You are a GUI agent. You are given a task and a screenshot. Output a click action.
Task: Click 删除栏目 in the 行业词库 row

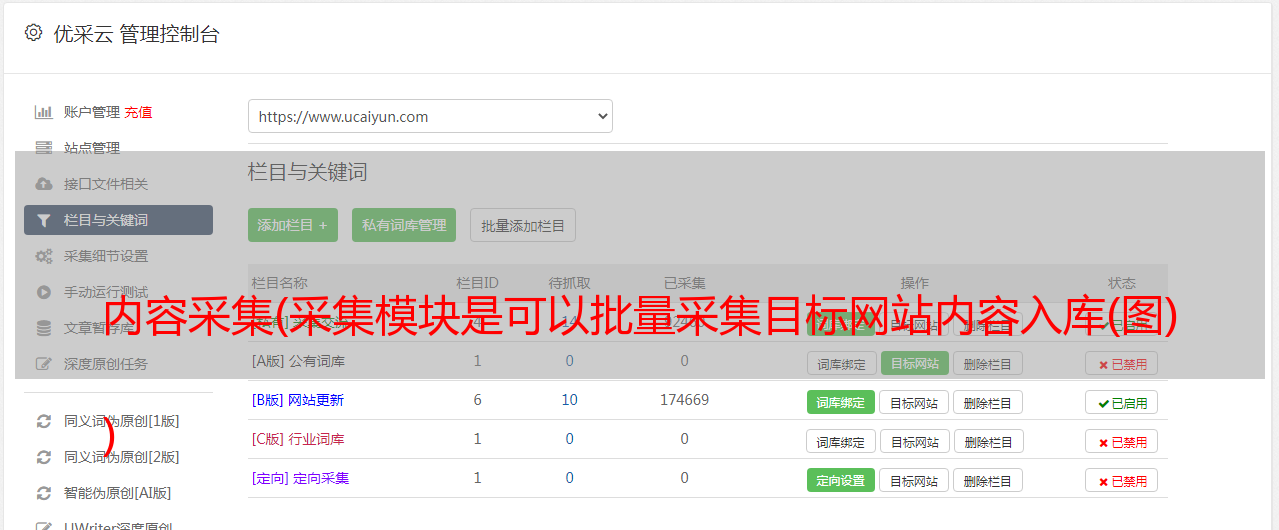988,442
